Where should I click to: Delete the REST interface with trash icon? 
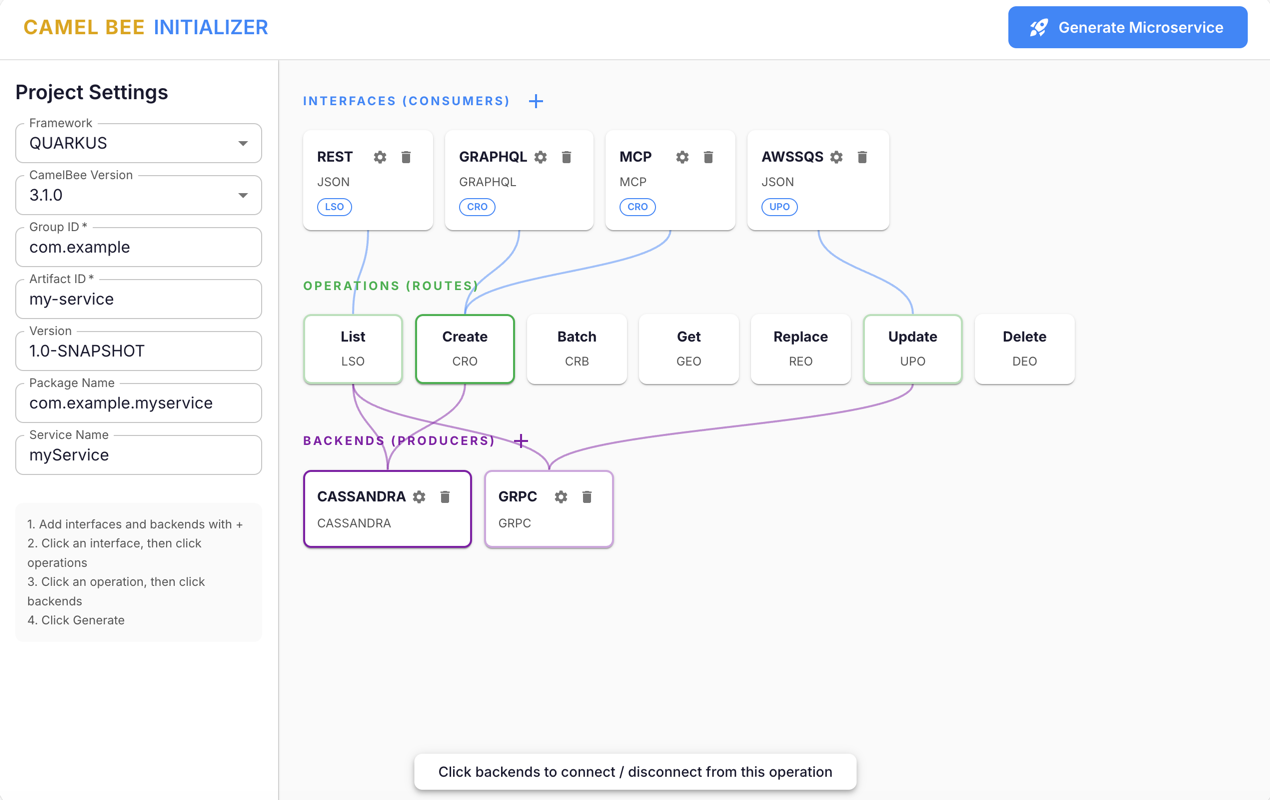click(x=405, y=157)
